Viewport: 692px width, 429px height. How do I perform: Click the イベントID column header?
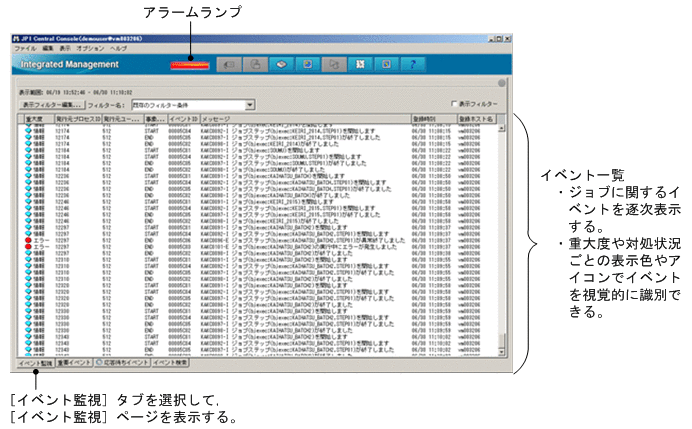click(184, 119)
